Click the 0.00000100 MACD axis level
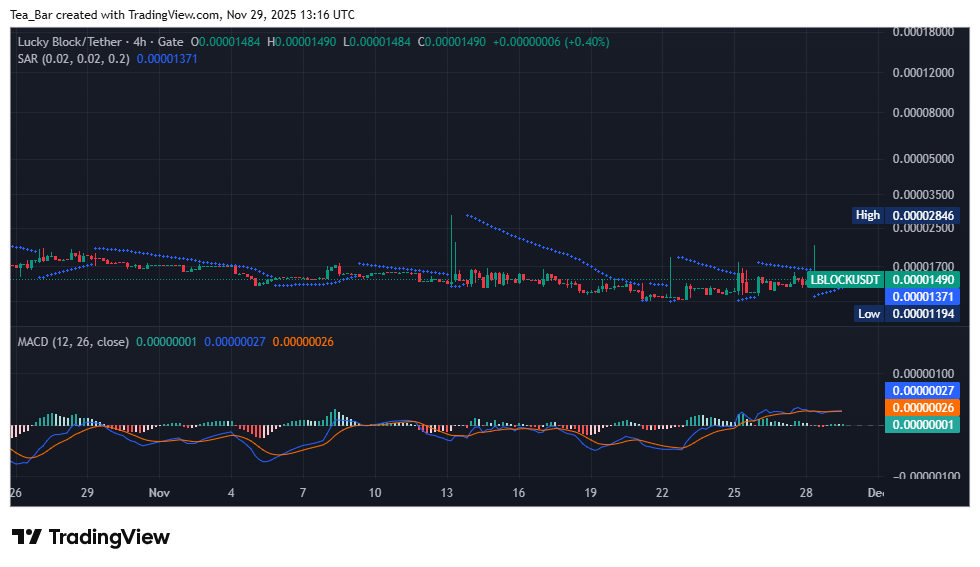Screen dimensions: 980x567 (923, 374)
